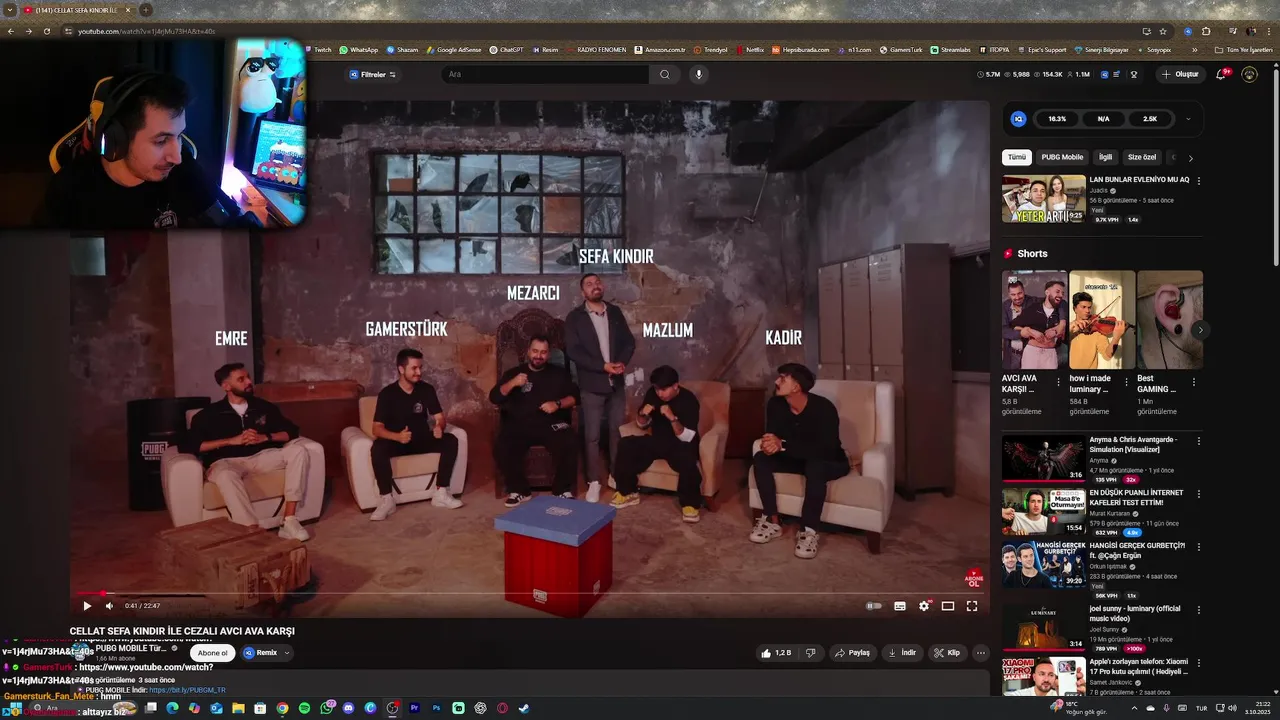Advance the Shorts shelf with the next arrow
The height and width of the screenshot is (720, 1280).
click(x=1200, y=330)
